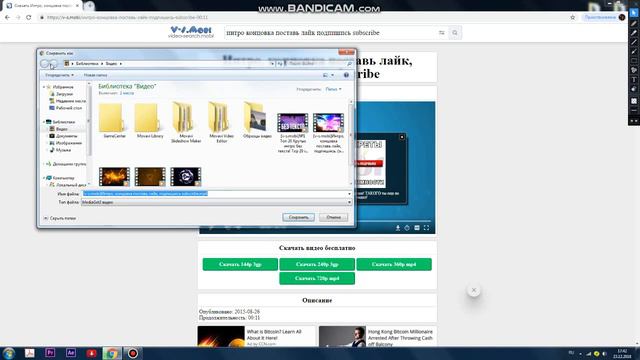Open the Образцы видео folder
The height and width of the screenshot is (360, 640).
point(257,120)
